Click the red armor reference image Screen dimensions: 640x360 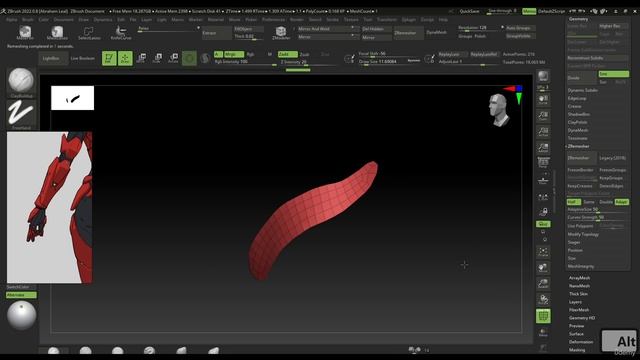click(49, 207)
